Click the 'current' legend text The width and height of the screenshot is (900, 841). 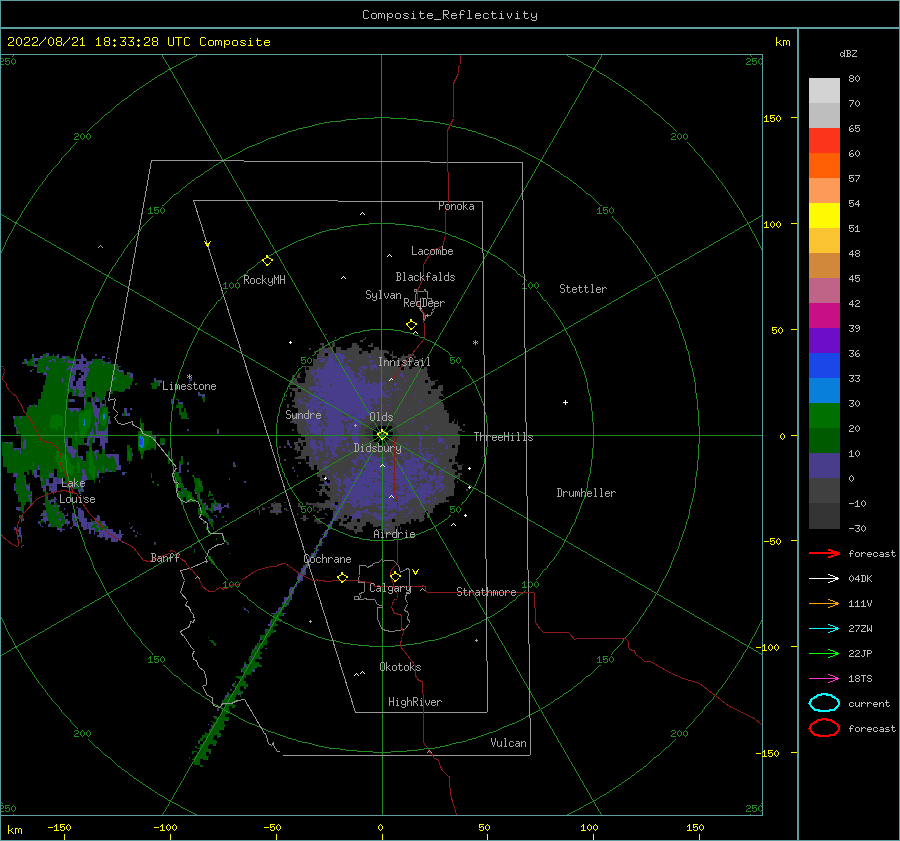click(x=868, y=703)
